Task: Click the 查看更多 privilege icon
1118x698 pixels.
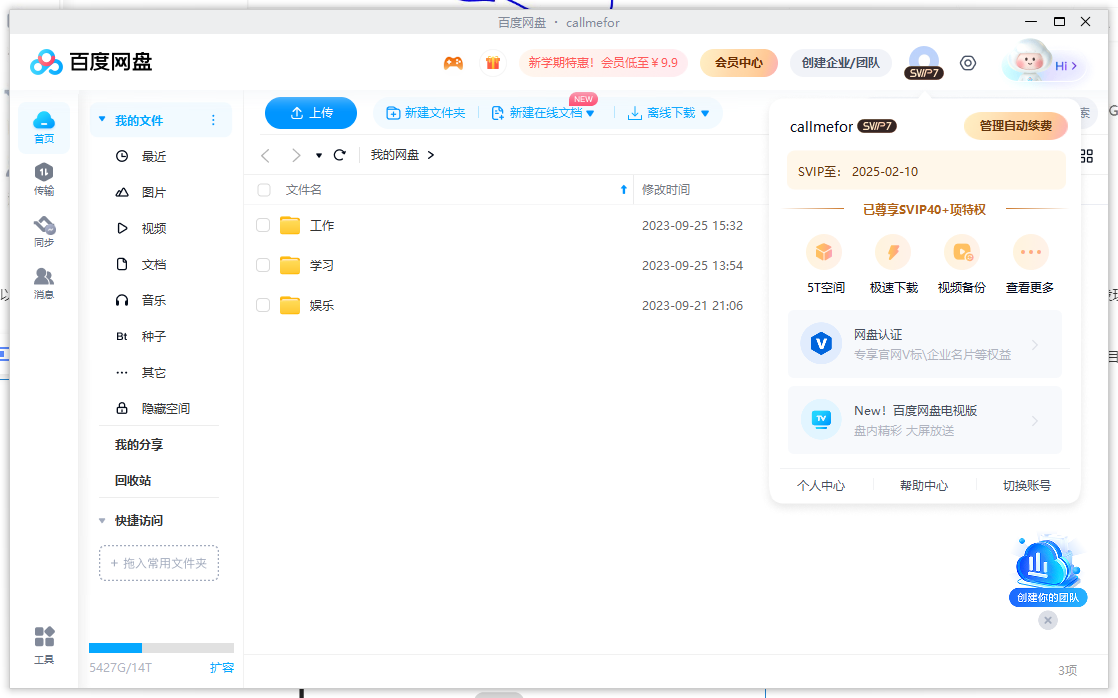Action: (1030, 252)
